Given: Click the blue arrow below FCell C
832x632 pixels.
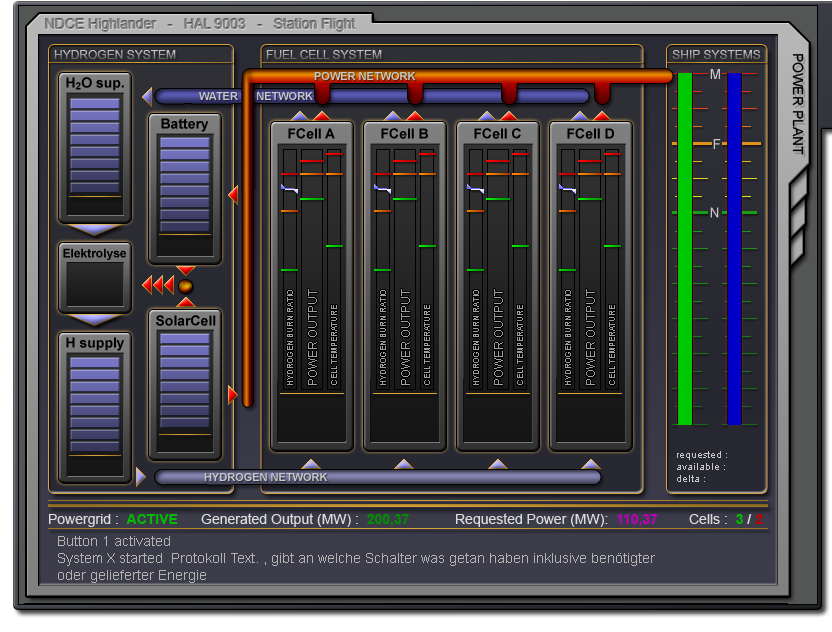Looking at the screenshot, I should point(497,463).
